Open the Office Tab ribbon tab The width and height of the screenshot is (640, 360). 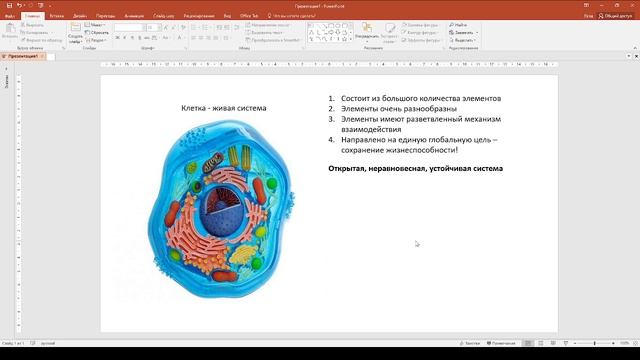pos(249,16)
